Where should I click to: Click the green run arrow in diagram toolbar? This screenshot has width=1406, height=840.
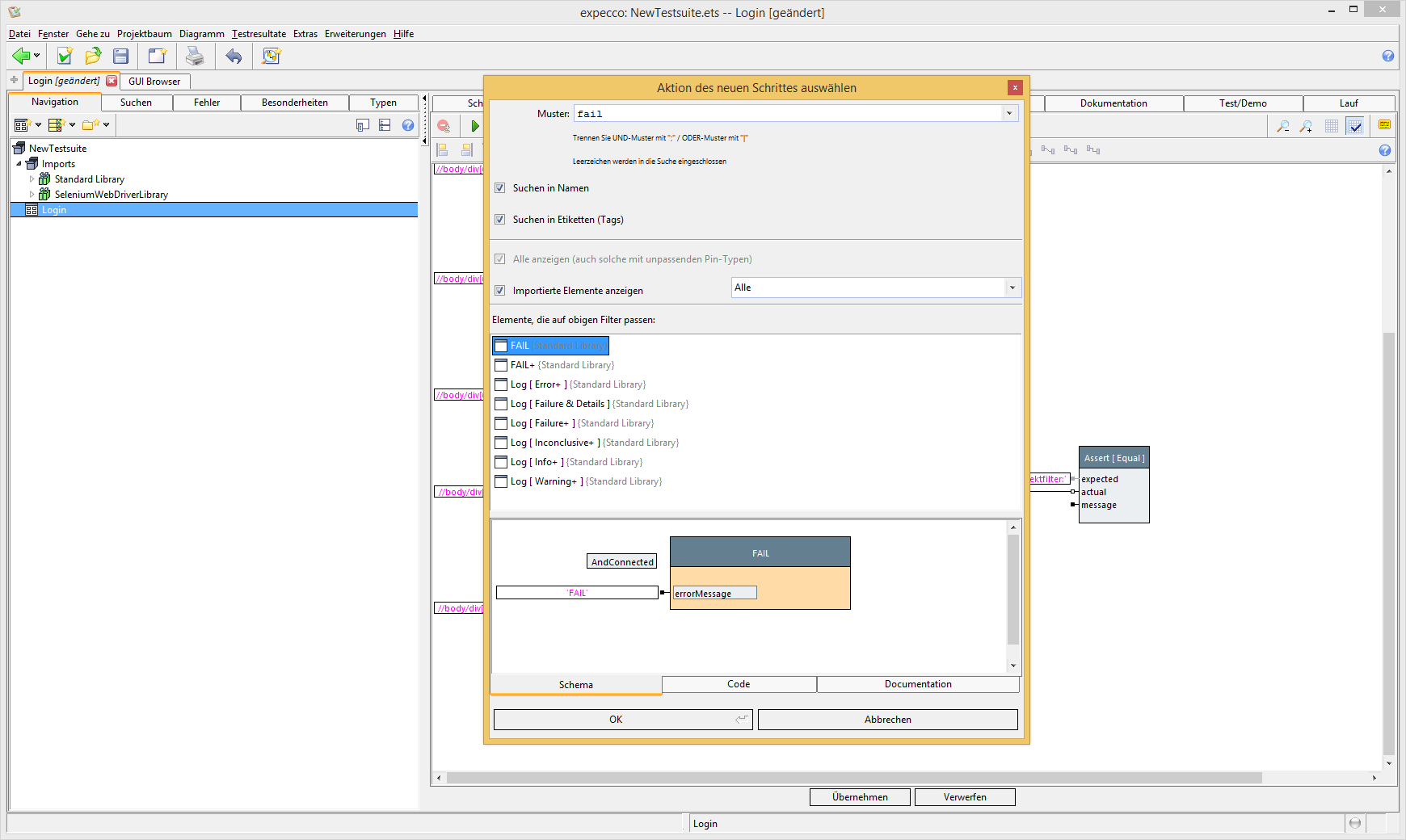475,126
